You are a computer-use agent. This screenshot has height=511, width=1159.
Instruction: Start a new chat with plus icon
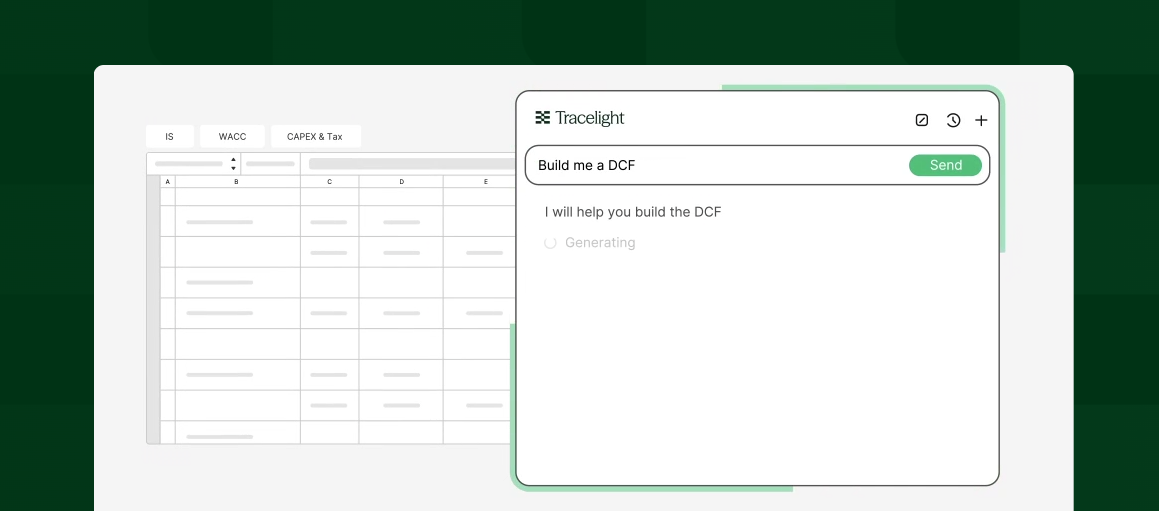(981, 120)
